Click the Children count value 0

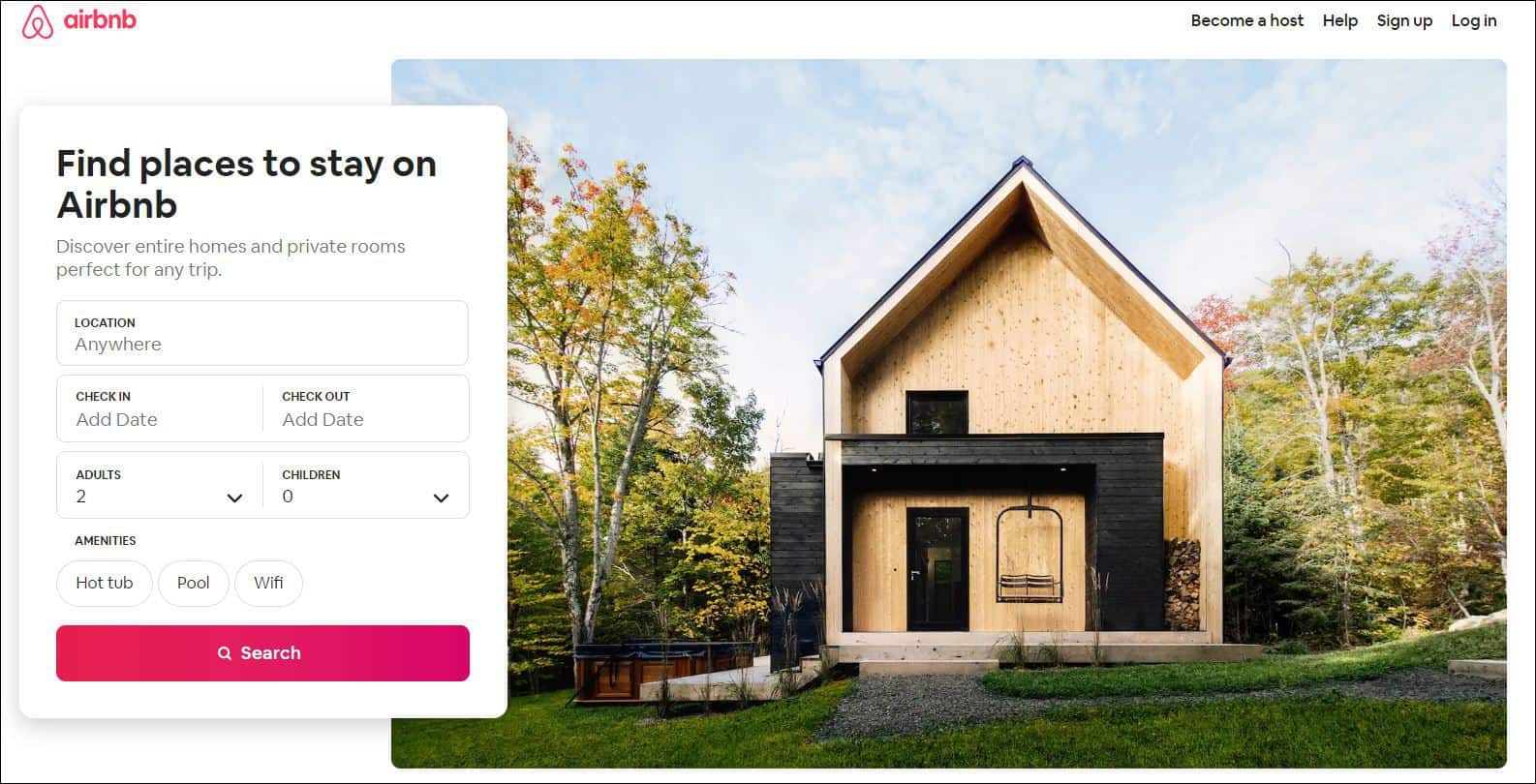288,497
